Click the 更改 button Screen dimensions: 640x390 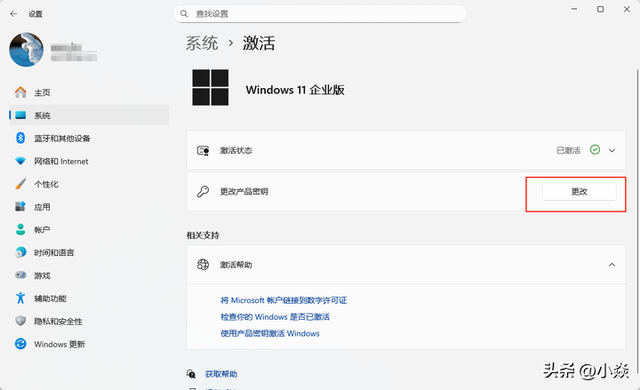point(579,191)
